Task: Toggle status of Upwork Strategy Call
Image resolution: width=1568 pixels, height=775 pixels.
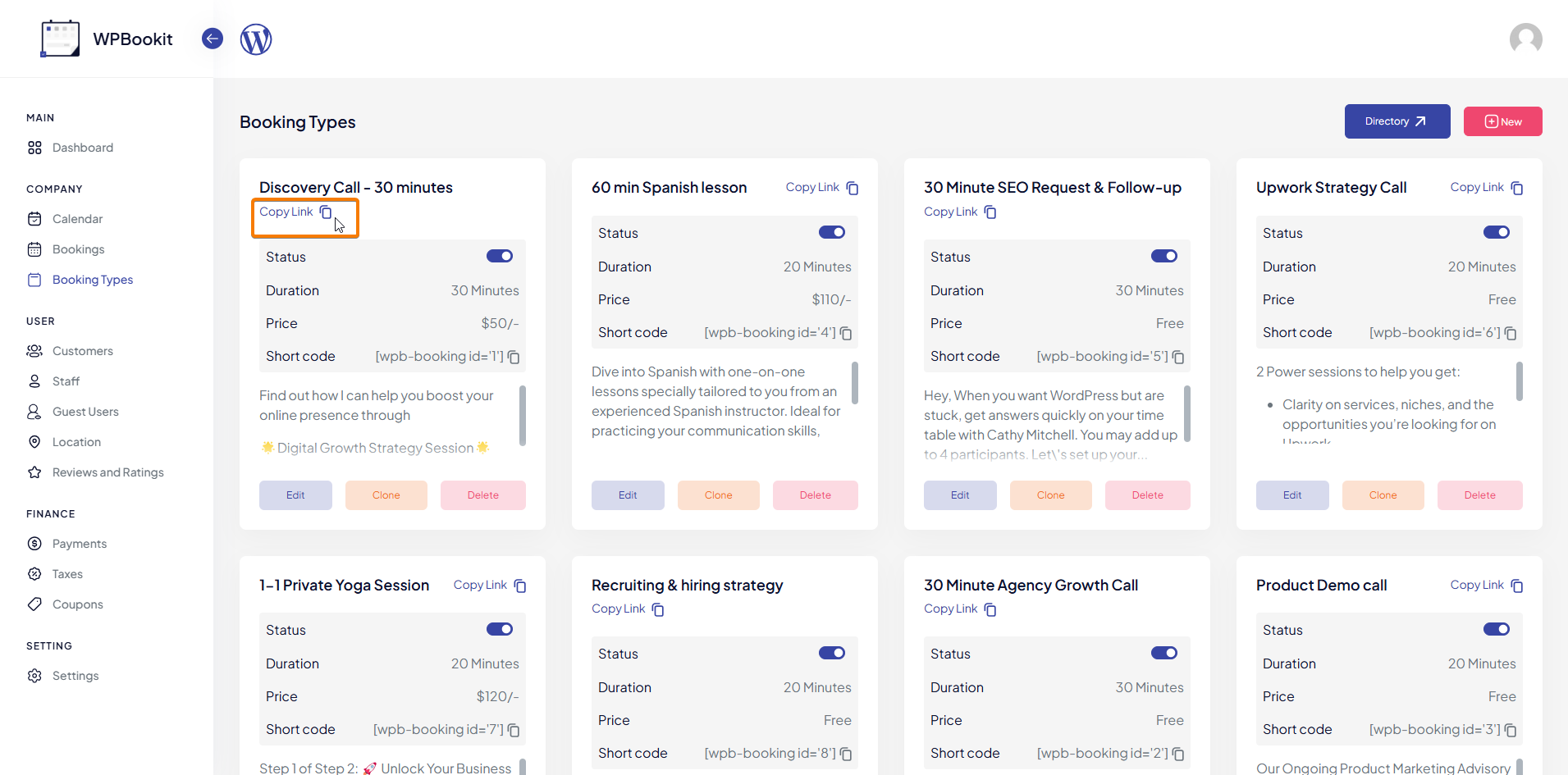Action: [x=1497, y=232]
